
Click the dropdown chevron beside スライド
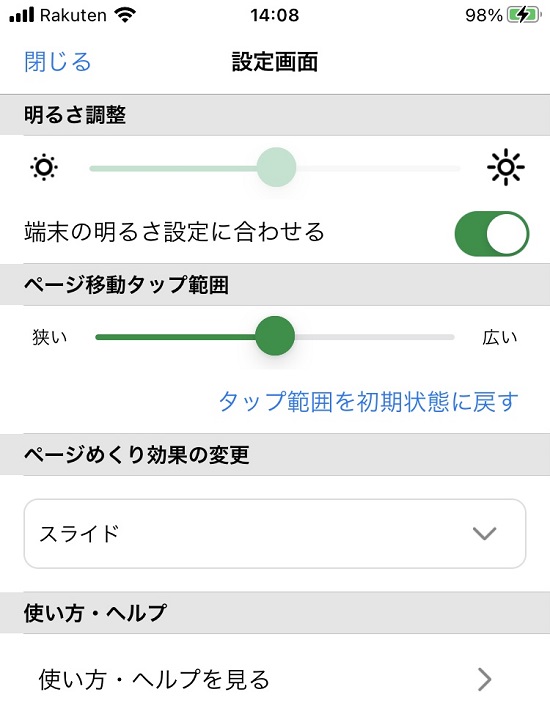pyautogui.click(x=484, y=533)
